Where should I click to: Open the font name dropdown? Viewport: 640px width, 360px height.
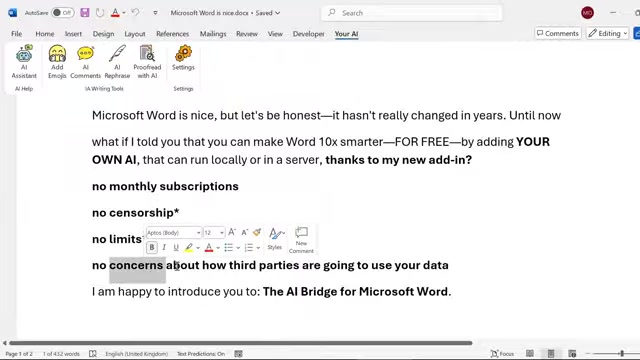pyautogui.click(x=198, y=233)
